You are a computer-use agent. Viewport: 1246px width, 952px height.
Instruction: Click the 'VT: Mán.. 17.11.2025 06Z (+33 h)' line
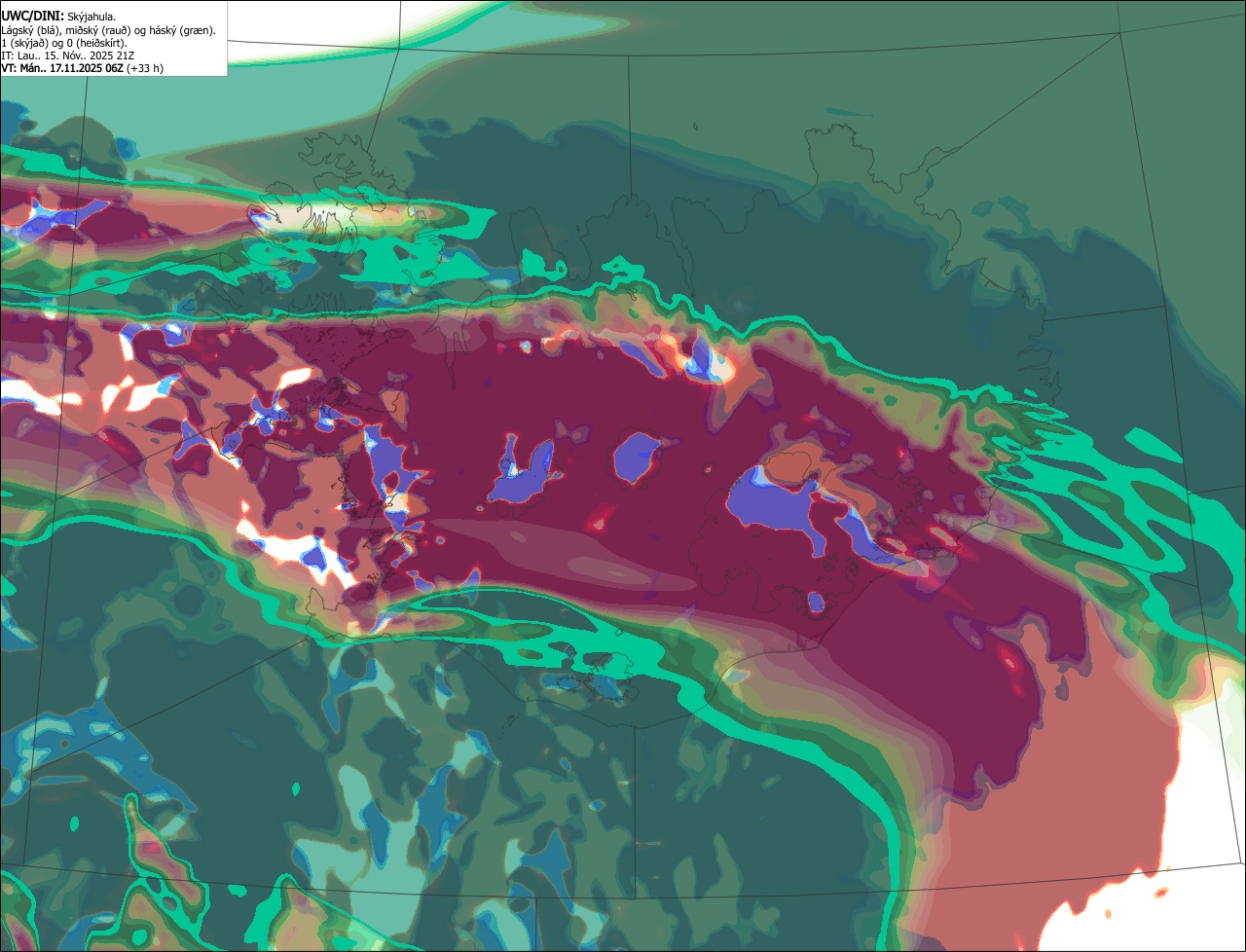tap(82, 68)
